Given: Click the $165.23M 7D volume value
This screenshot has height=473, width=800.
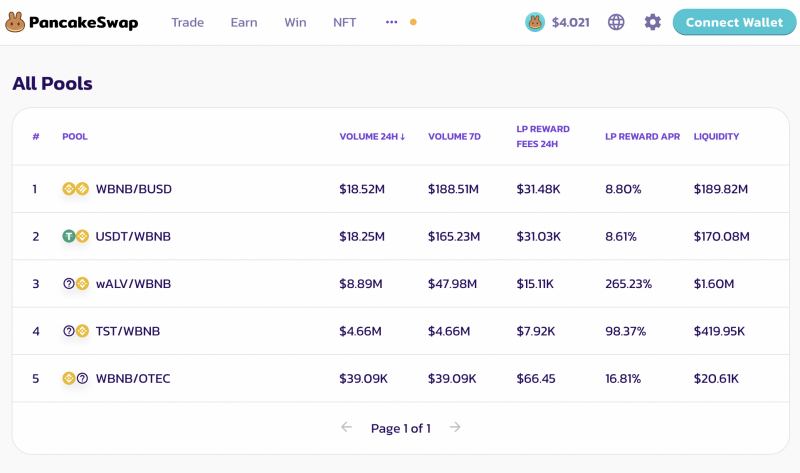Looking at the screenshot, I should click(454, 237).
